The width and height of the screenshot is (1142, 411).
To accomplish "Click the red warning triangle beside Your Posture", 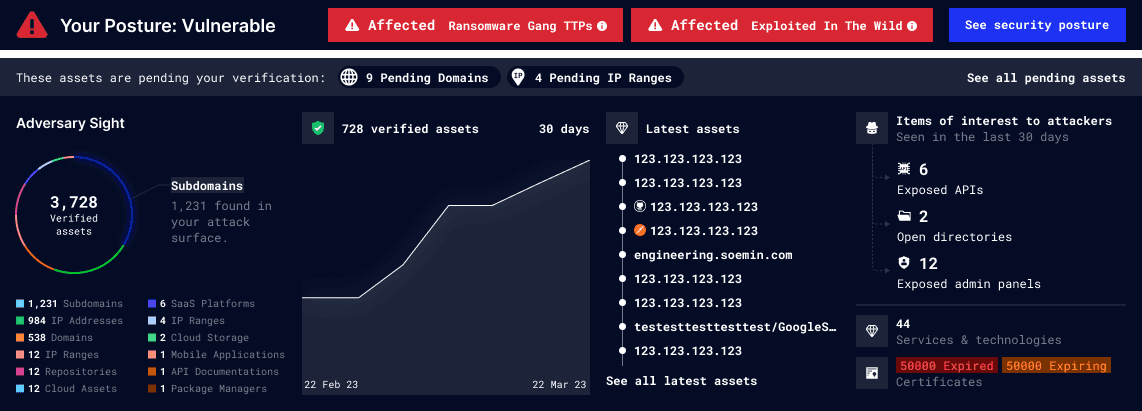I will 32,26.
